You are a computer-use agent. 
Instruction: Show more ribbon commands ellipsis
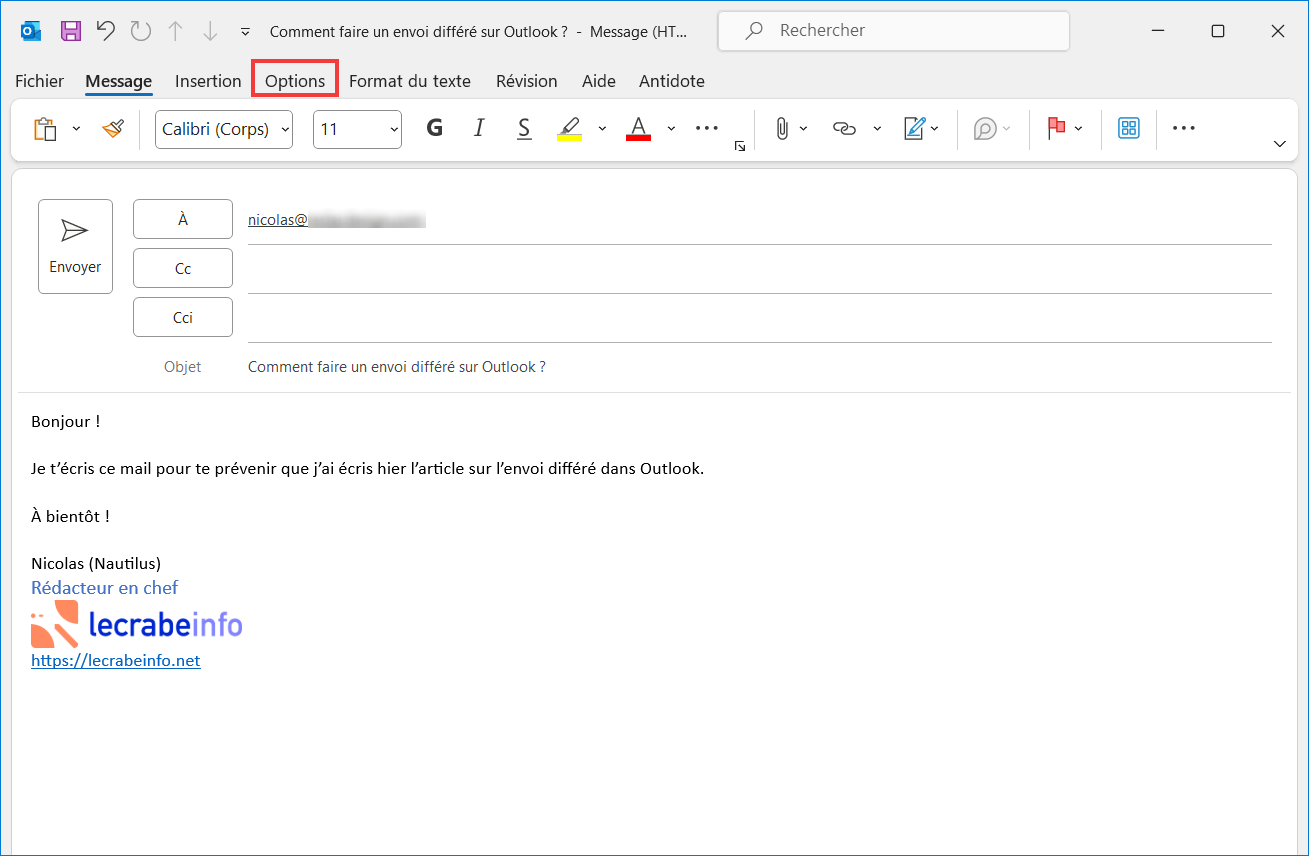1184,128
